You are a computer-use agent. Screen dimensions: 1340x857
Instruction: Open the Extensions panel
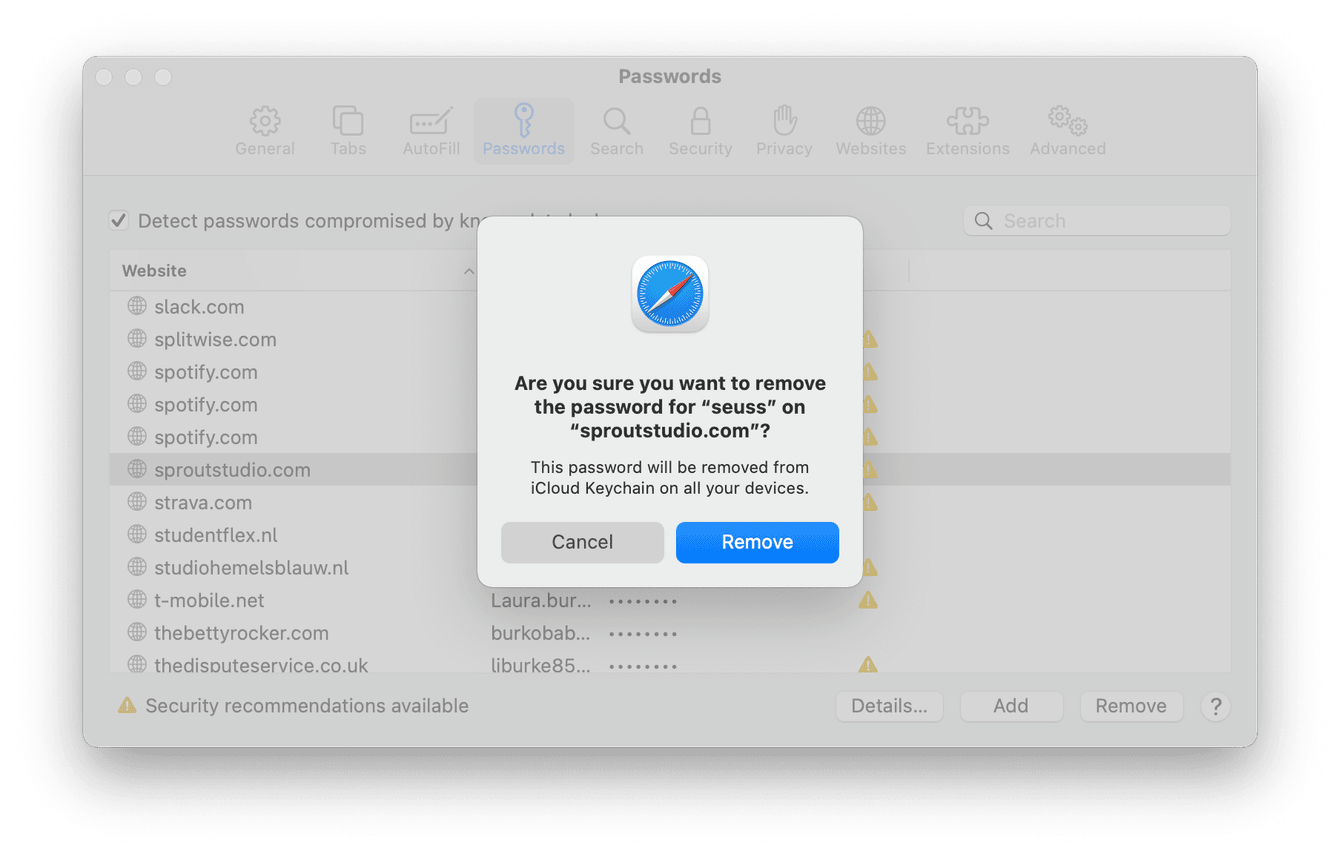(x=967, y=130)
